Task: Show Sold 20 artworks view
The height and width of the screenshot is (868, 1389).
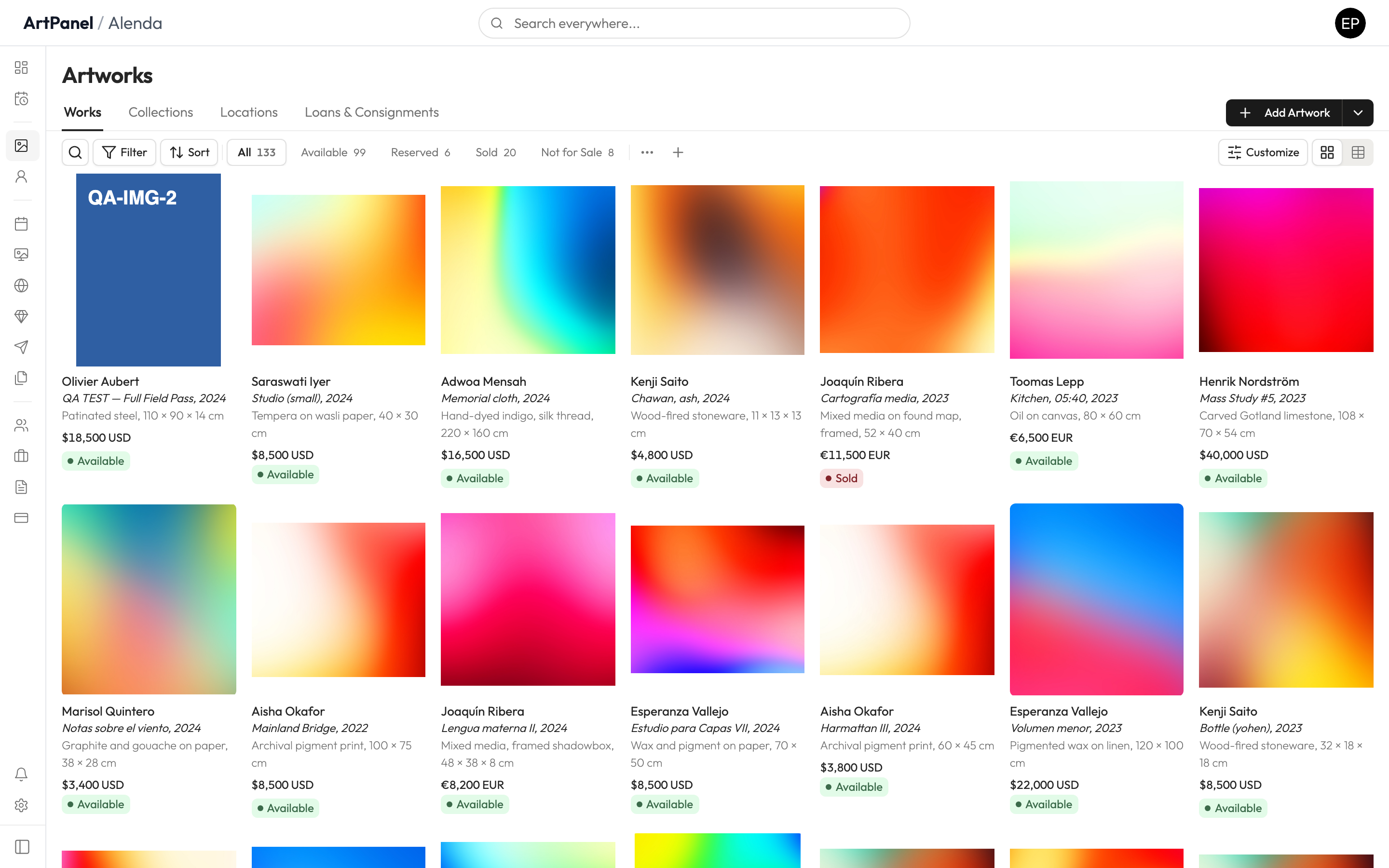Action: tap(495, 152)
